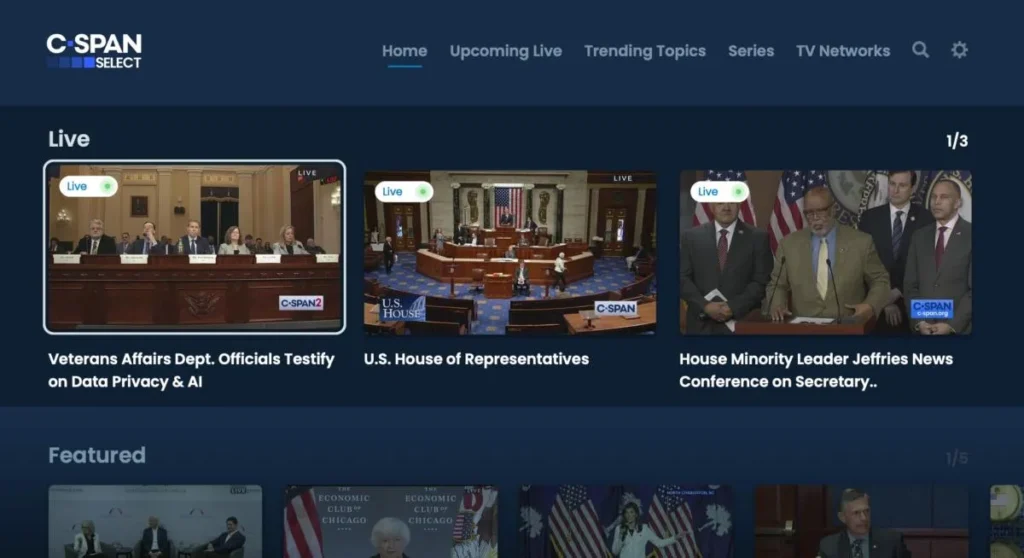1024x558 pixels.
Task: Go to Trending Topics
Action: point(645,51)
